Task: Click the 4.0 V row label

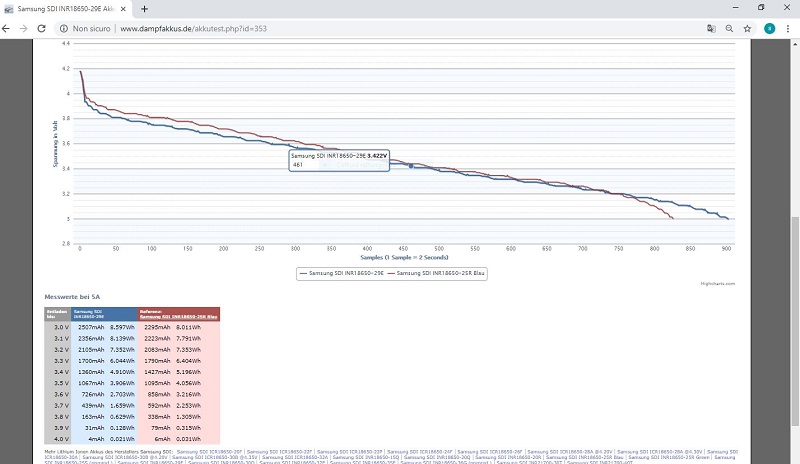Action: [x=61, y=439]
